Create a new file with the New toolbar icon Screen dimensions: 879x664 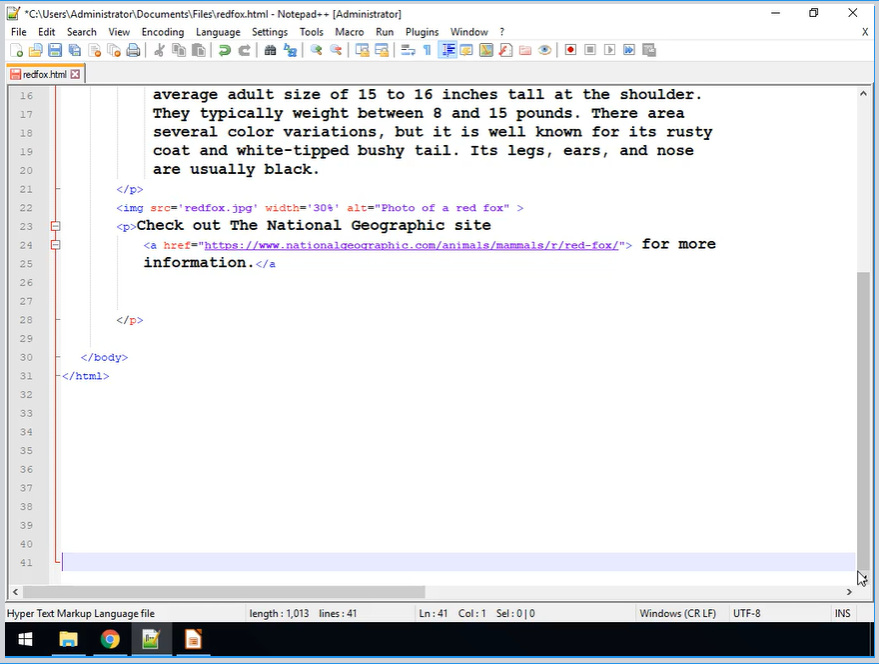click(x=17, y=50)
